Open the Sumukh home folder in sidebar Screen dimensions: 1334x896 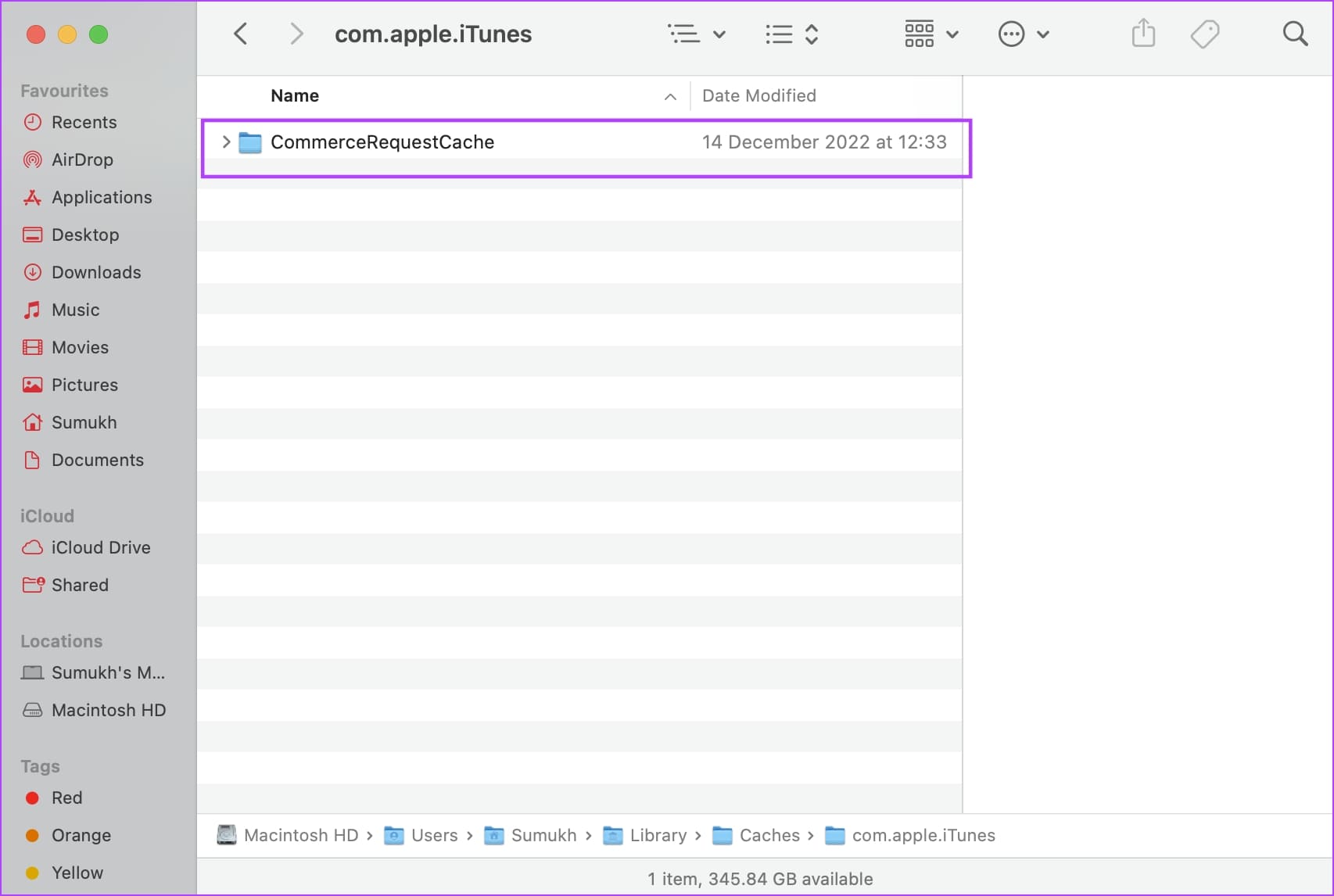84,422
